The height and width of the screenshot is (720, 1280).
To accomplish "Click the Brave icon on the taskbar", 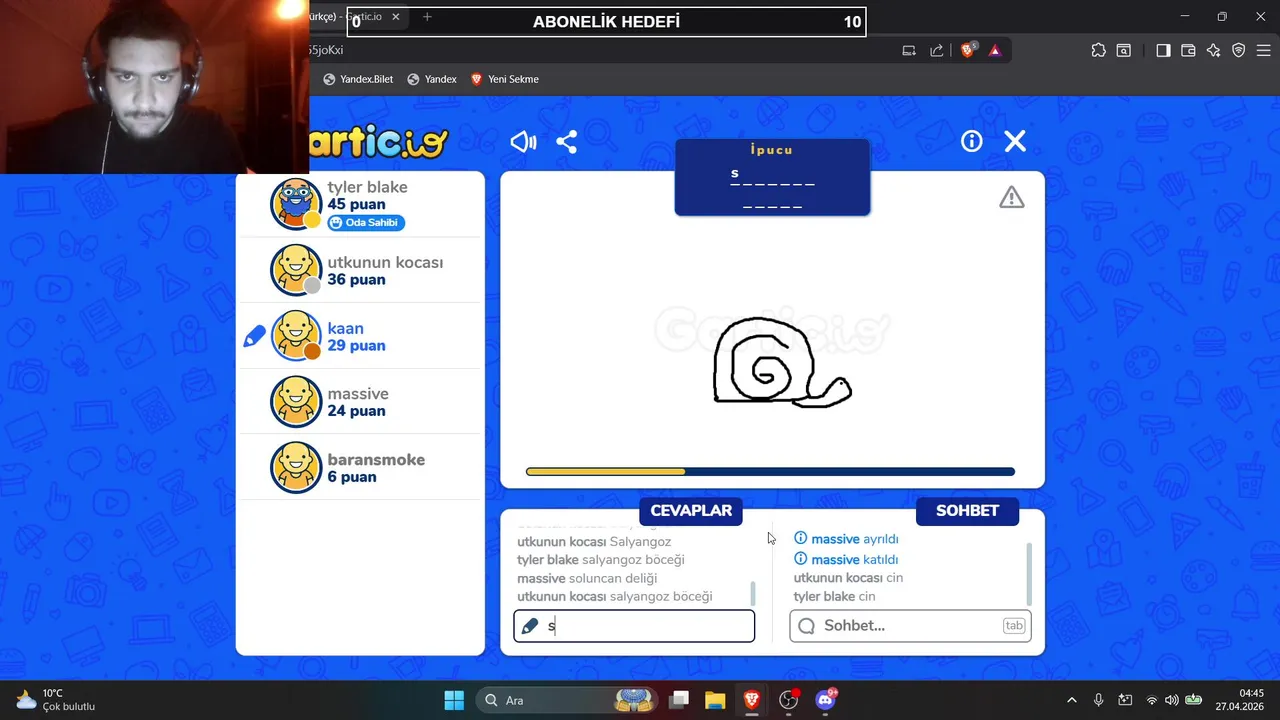I will (x=751, y=700).
